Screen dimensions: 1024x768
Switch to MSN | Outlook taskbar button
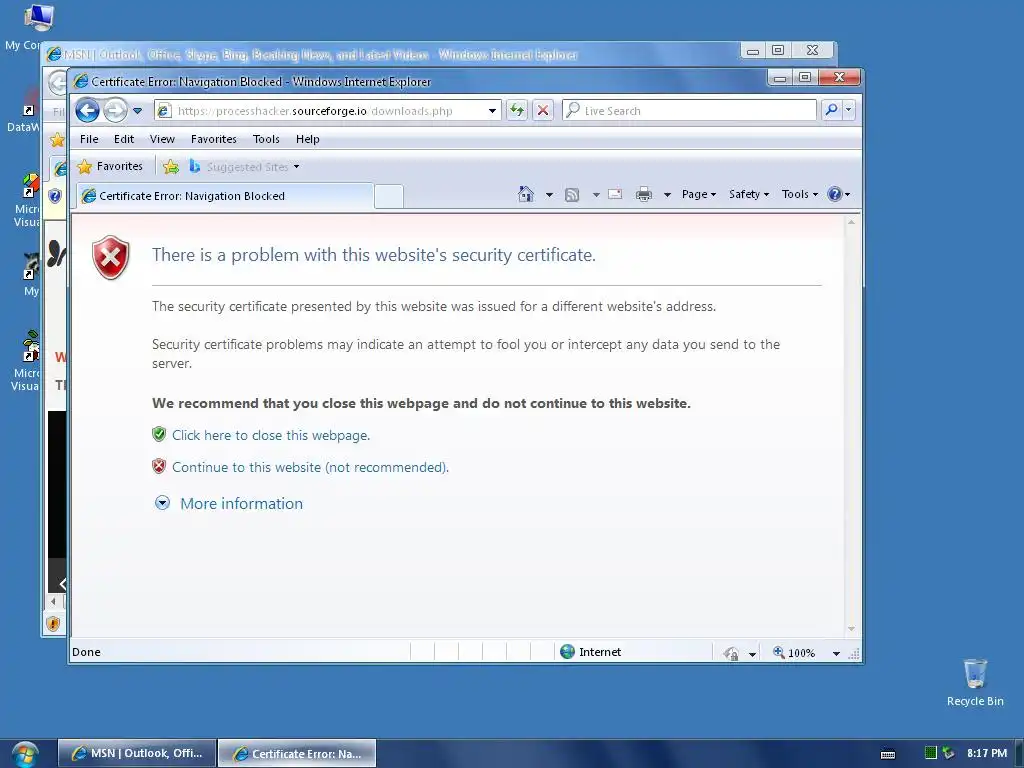[x=137, y=753]
